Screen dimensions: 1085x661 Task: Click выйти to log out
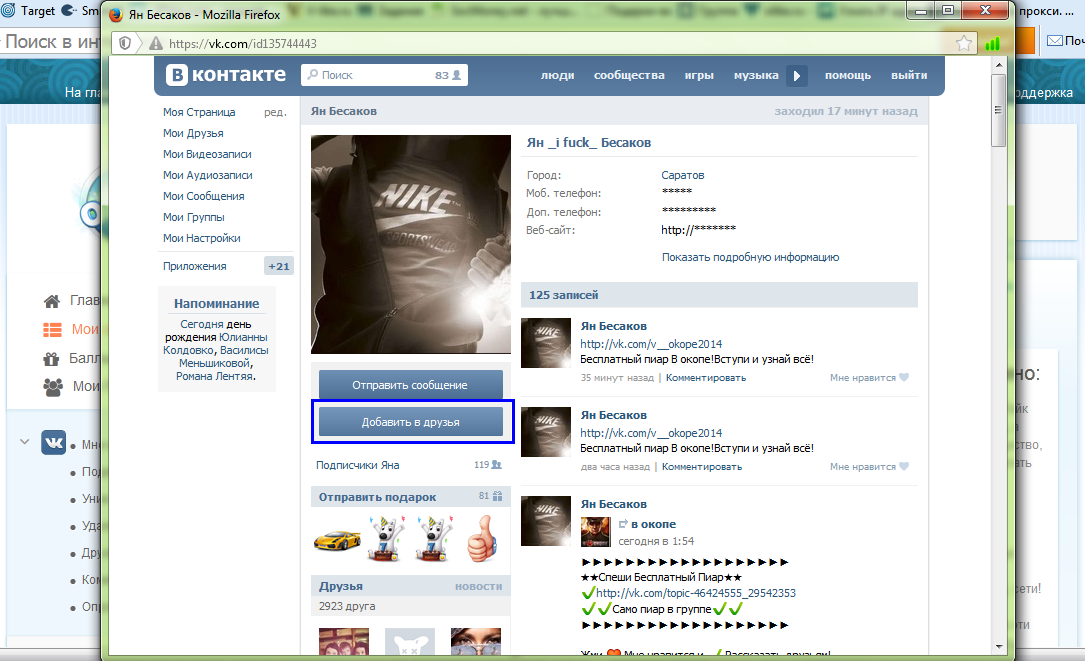tap(909, 75)
